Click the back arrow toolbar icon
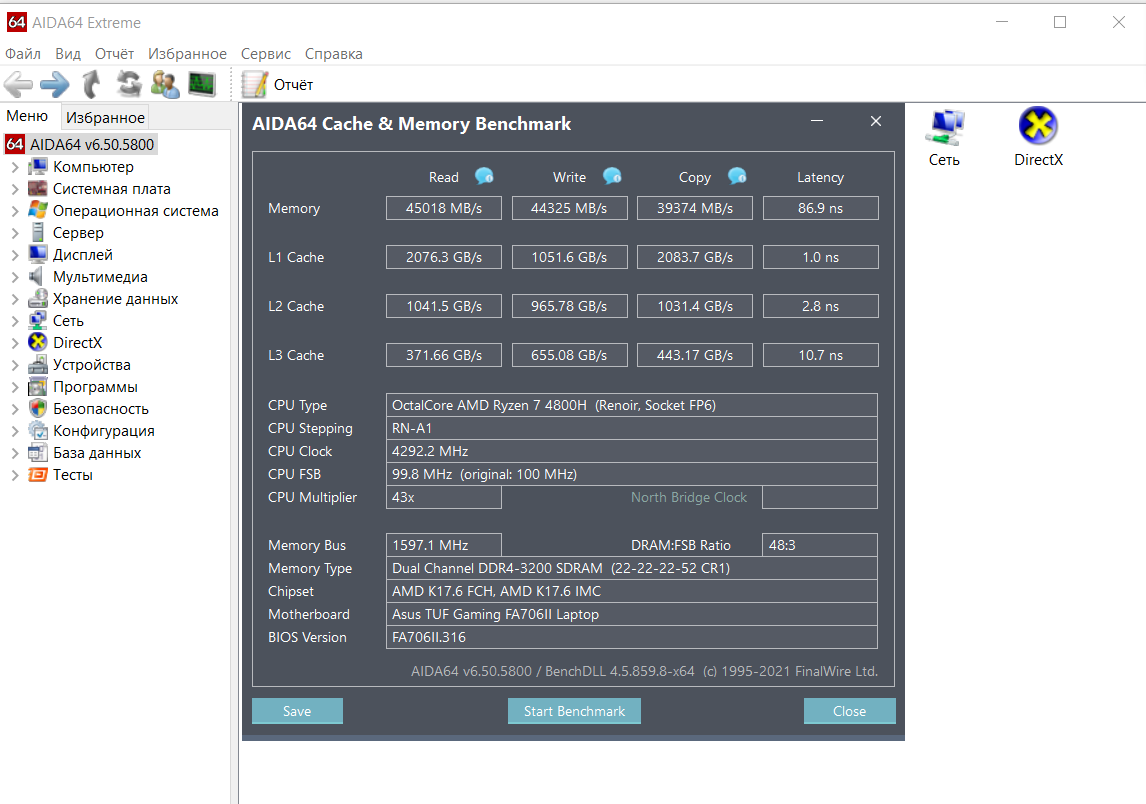1146x804 pixels. point(18,85)
